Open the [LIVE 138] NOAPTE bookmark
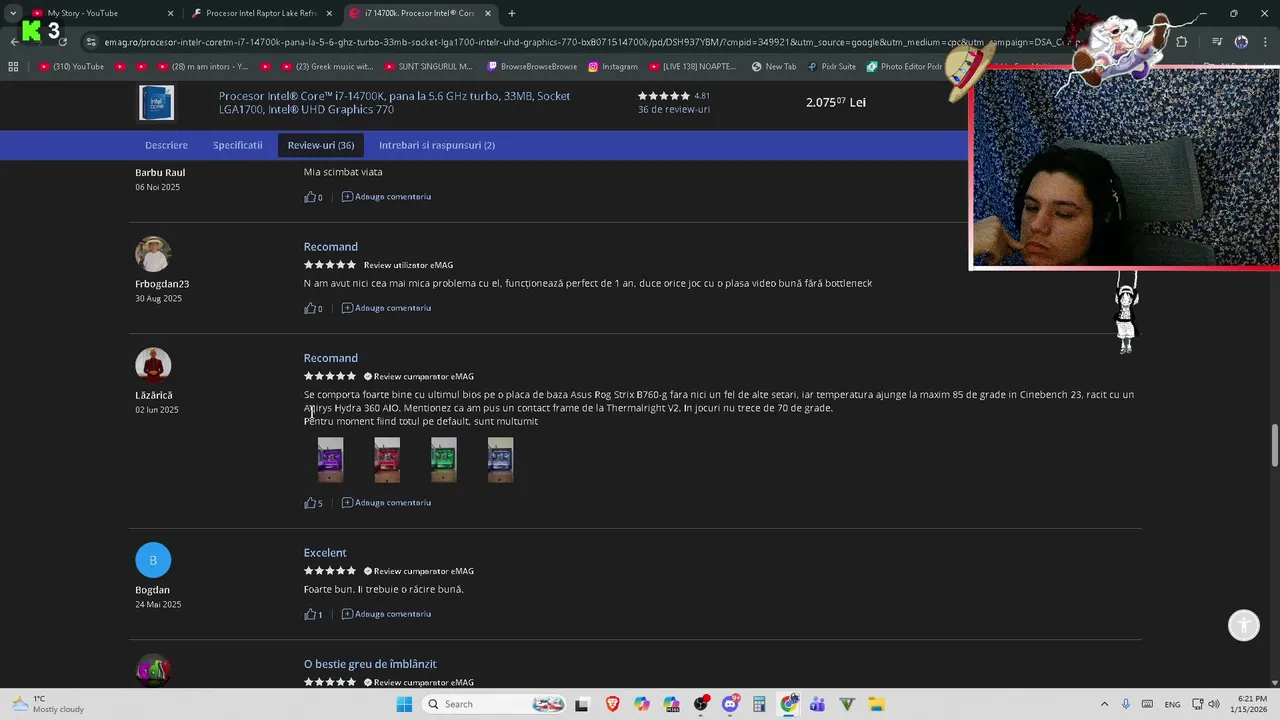This screenshot has height=720, width=1280. tap(692, 66)
